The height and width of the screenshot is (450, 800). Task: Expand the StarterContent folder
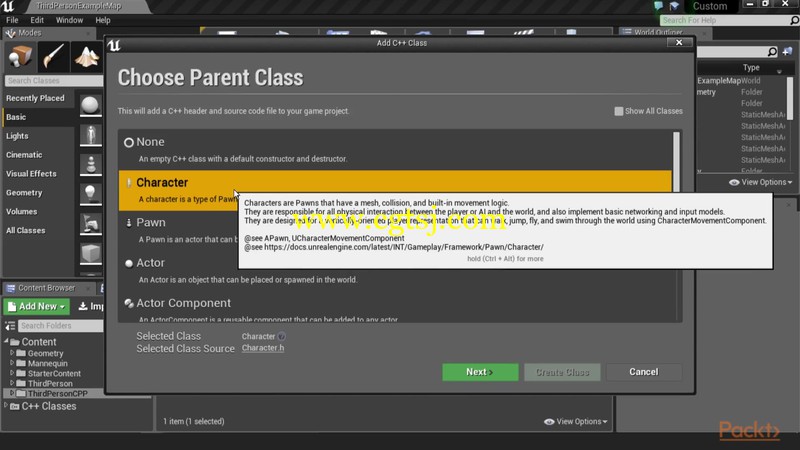(12, 373)
